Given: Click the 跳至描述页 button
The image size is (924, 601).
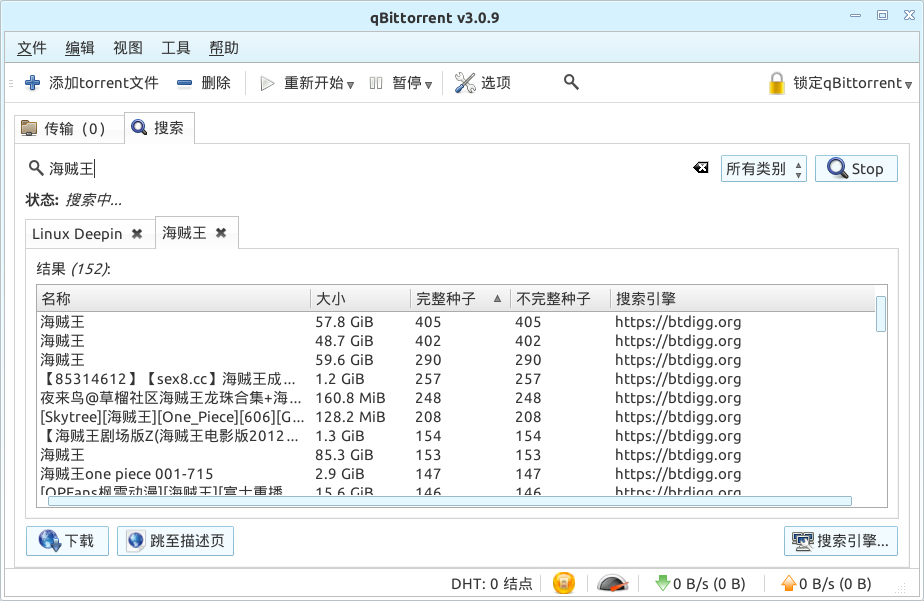Looking at the screenshot, I should point(176,541).
